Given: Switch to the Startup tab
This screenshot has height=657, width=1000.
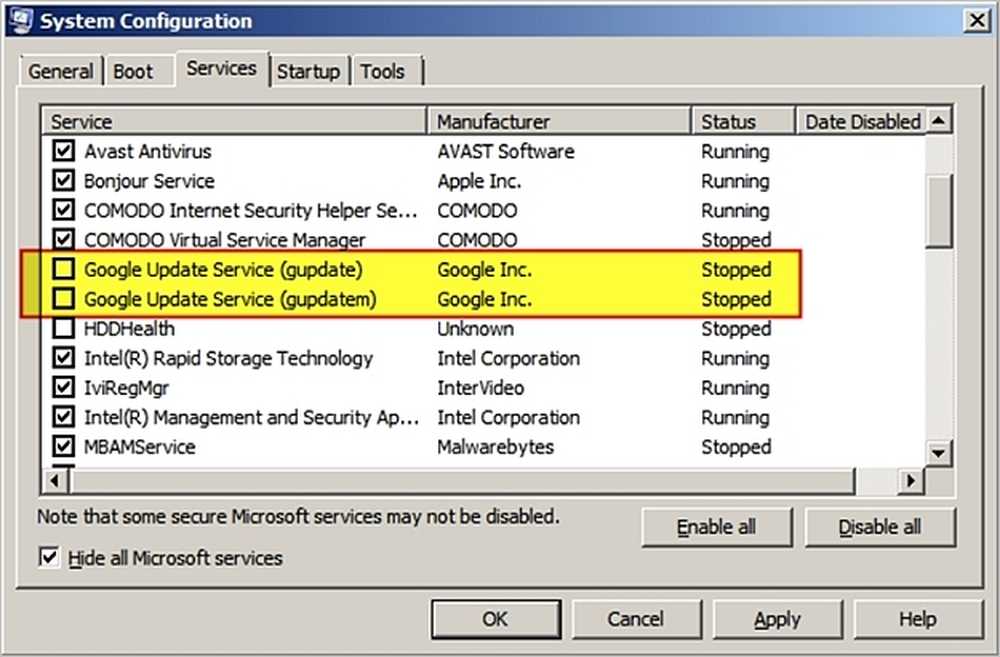Looking at the screenshot, I should coord(309,71).
